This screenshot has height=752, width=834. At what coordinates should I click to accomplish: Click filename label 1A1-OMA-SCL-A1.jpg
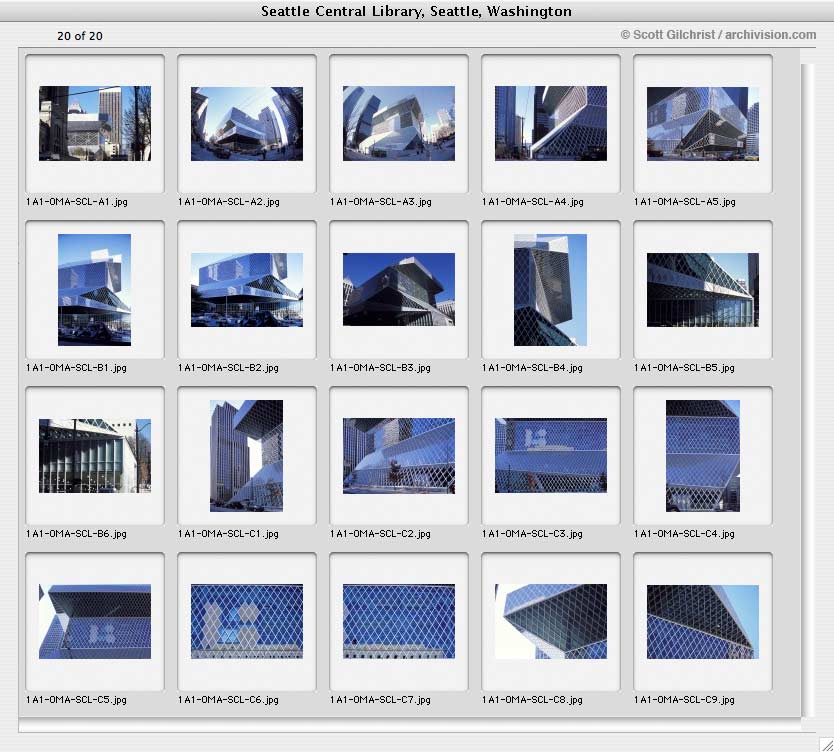click(x=77, y=202)
